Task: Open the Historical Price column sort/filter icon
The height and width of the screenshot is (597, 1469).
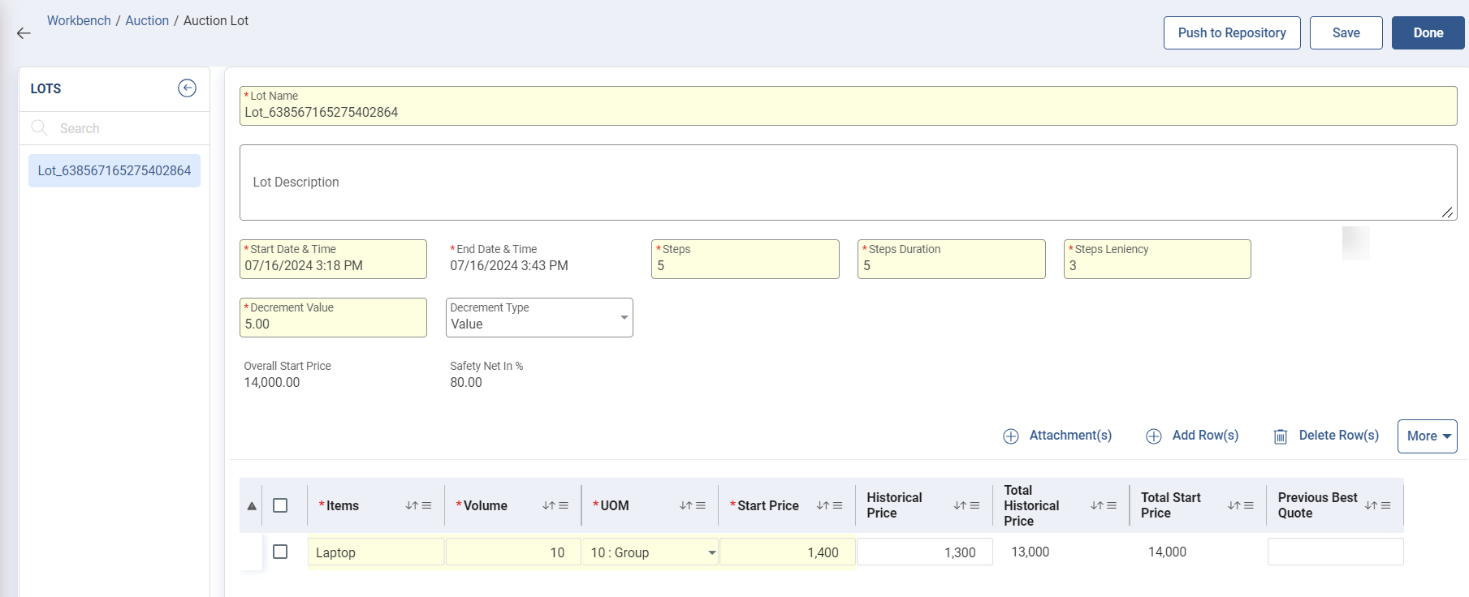Action: tap(967, 506)
